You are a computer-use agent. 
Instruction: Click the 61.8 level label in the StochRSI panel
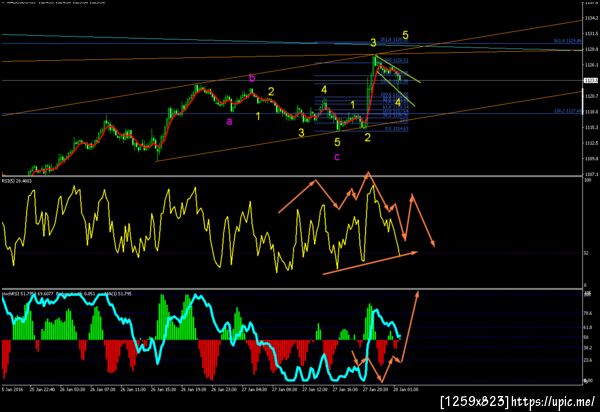coord(588,327)
